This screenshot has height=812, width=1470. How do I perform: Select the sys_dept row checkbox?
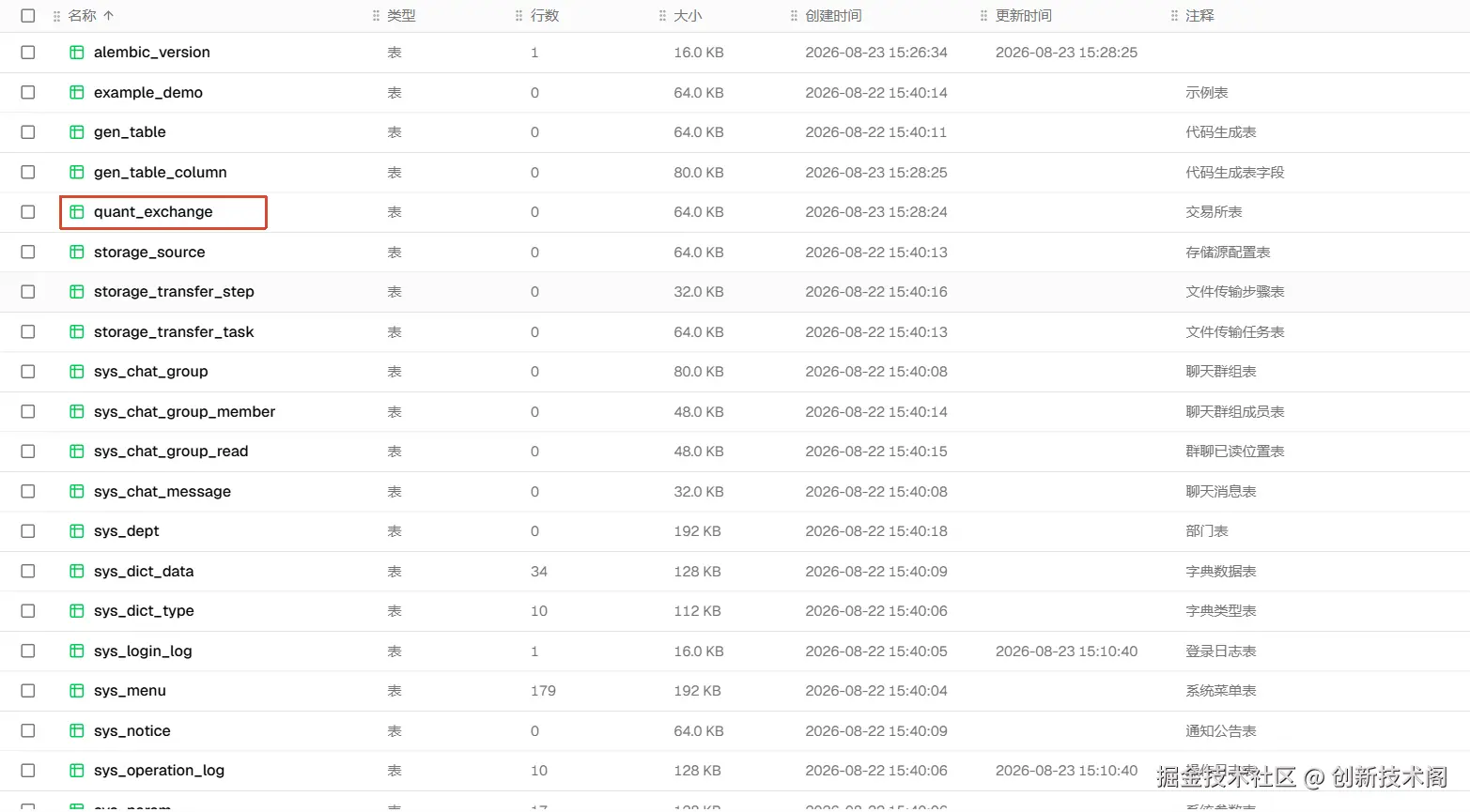(28, 531)
